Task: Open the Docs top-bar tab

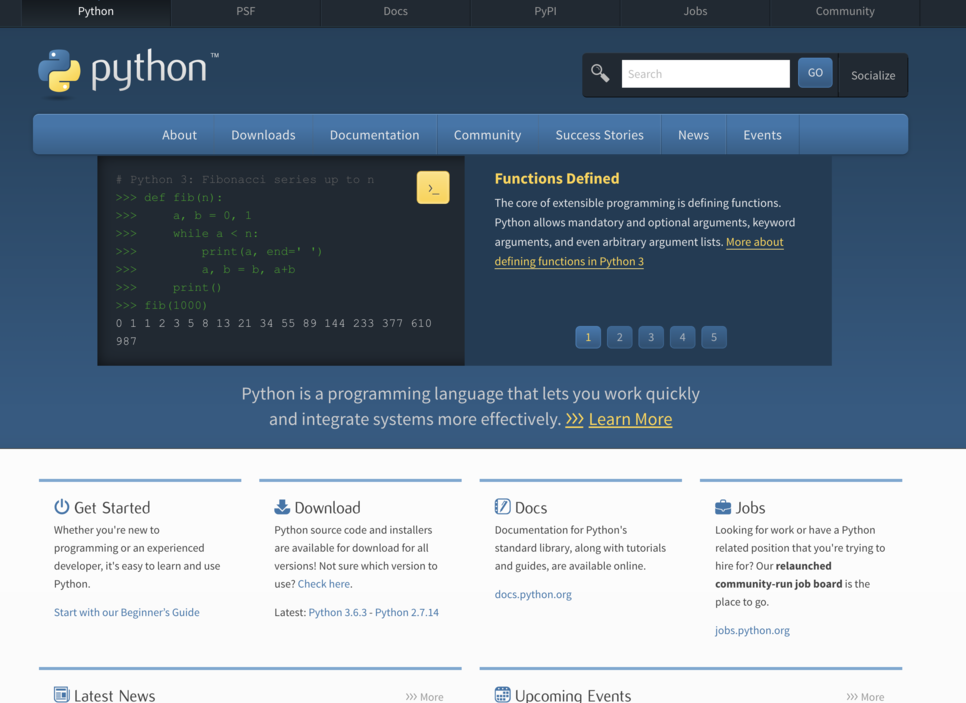Action: (x=395, y=11)
